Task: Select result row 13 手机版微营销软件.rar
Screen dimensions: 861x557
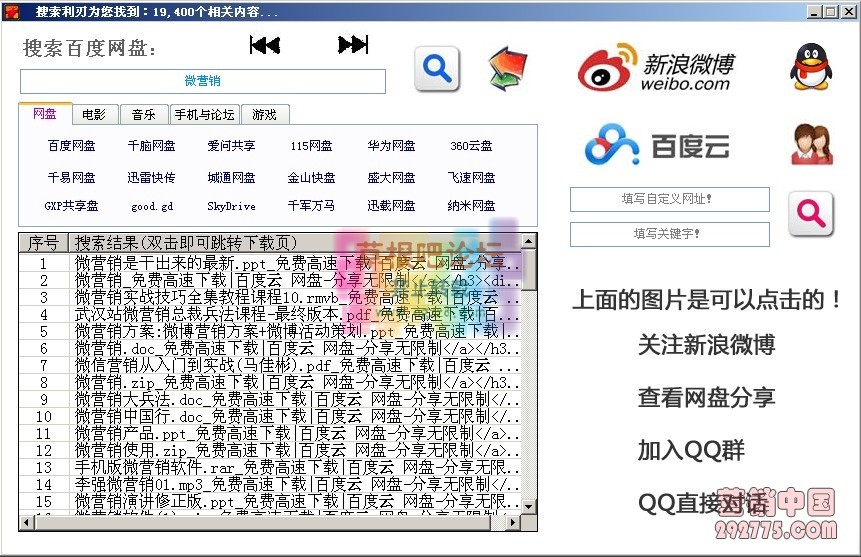Action: coord(270,467)
